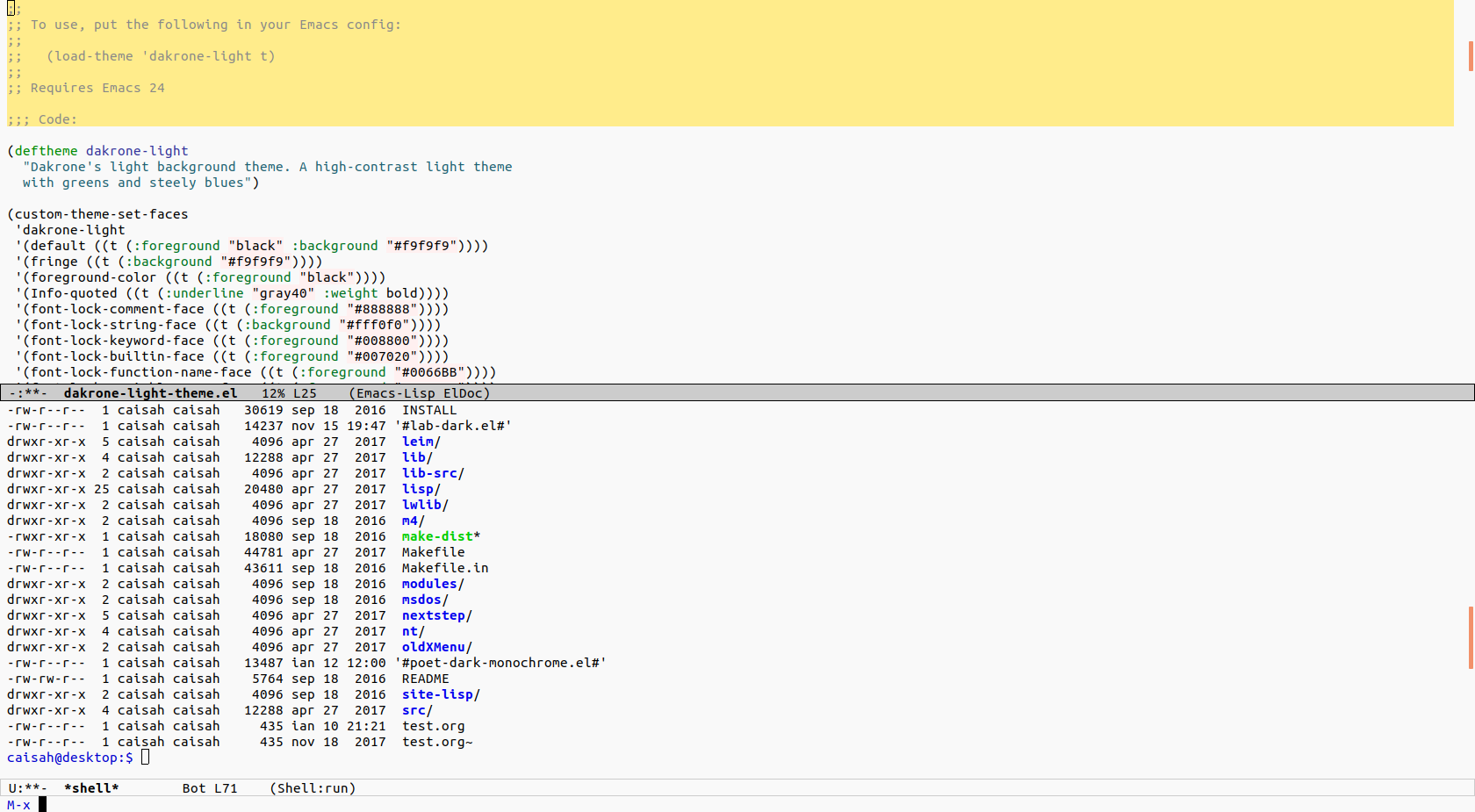Click the ;;; Code: comment line
The width and height of the screenshot is (1475, 812).
pos(42,119)
